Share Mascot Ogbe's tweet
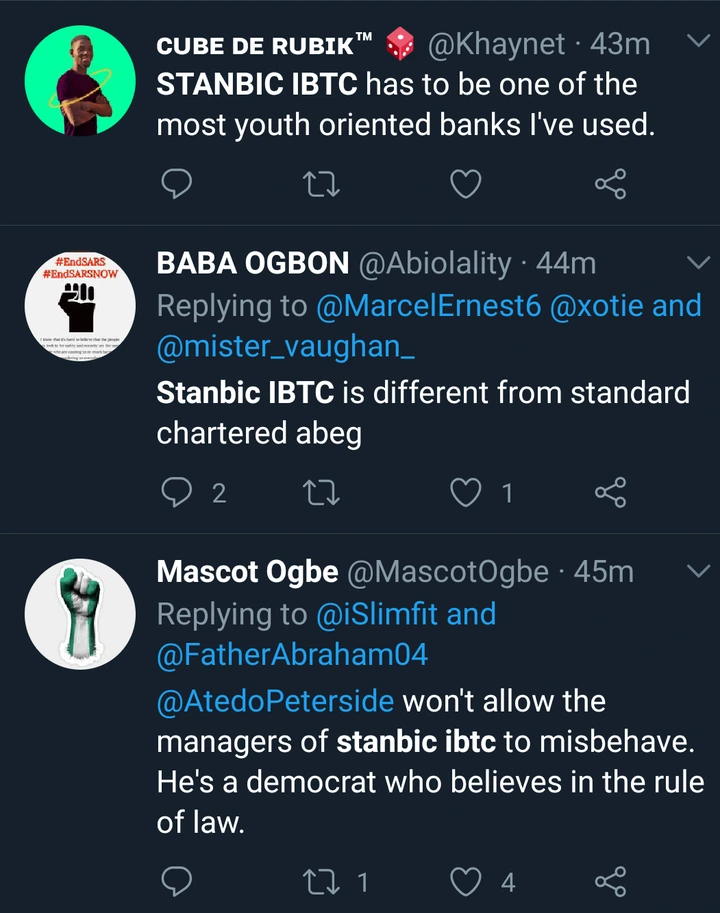Image resolution: width=720 pixels, height=913 pixels. coord(610,881)
